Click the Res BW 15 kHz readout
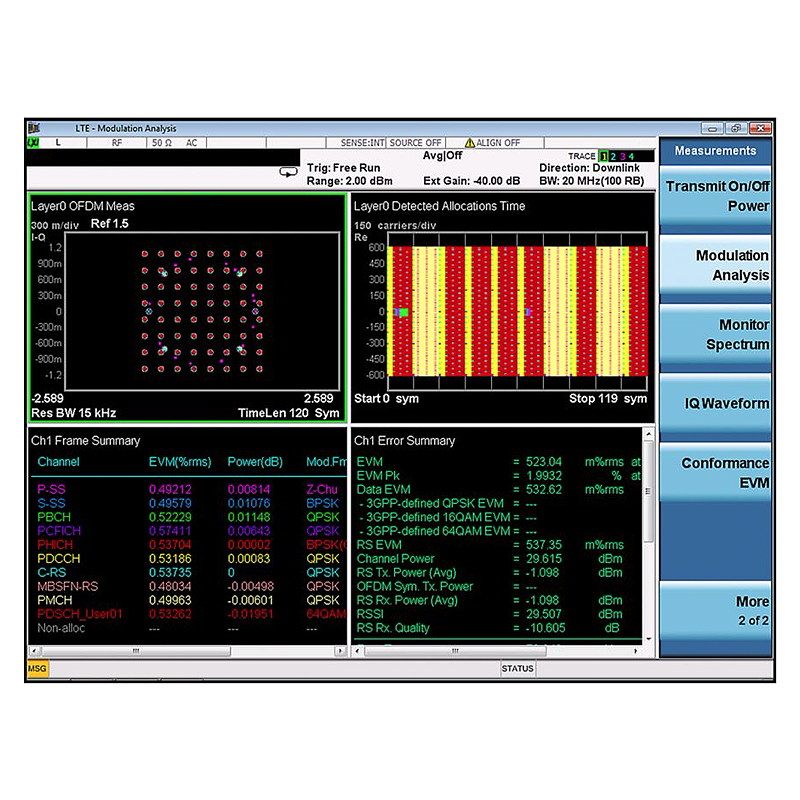 [x=74, y=413]
